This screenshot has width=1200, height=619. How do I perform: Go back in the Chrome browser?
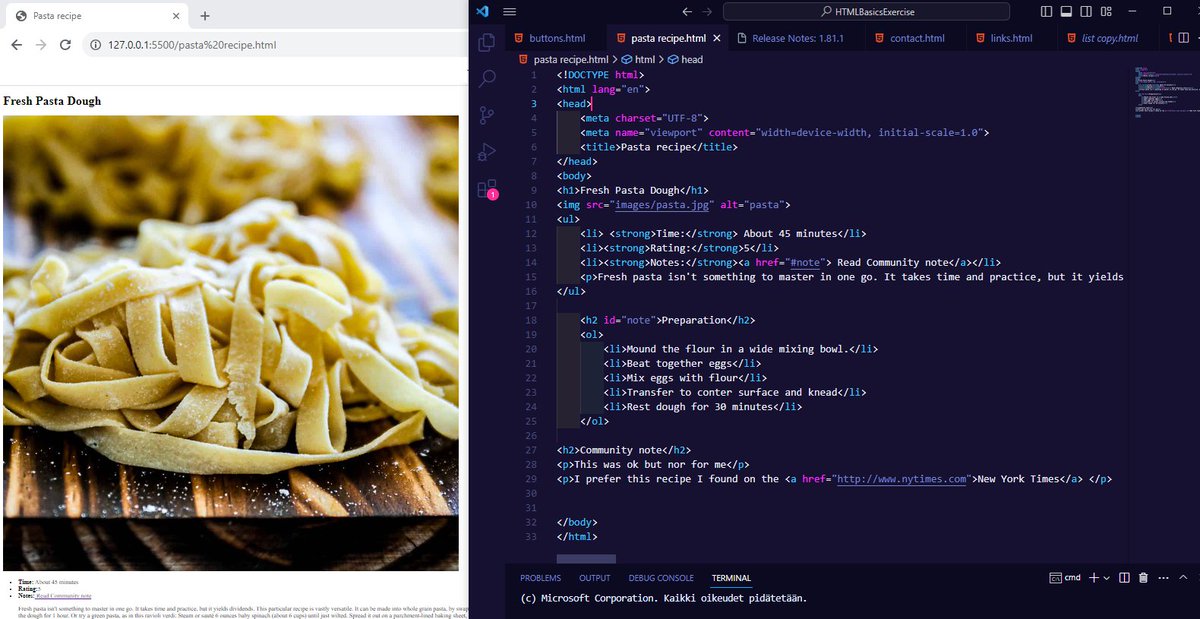click(16, 45)
